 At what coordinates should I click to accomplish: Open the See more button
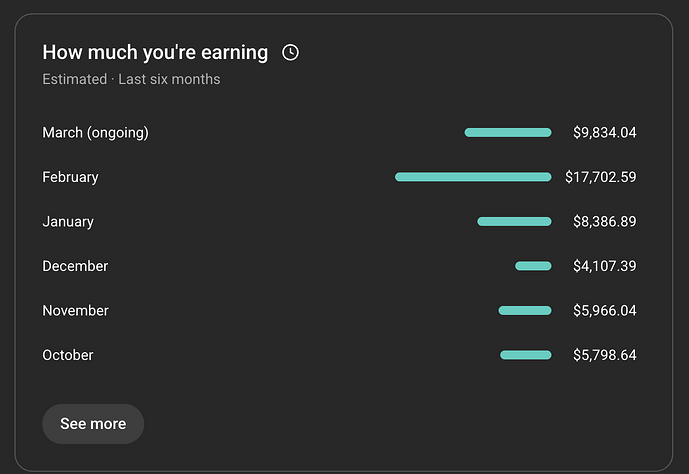tap(93, 424)
